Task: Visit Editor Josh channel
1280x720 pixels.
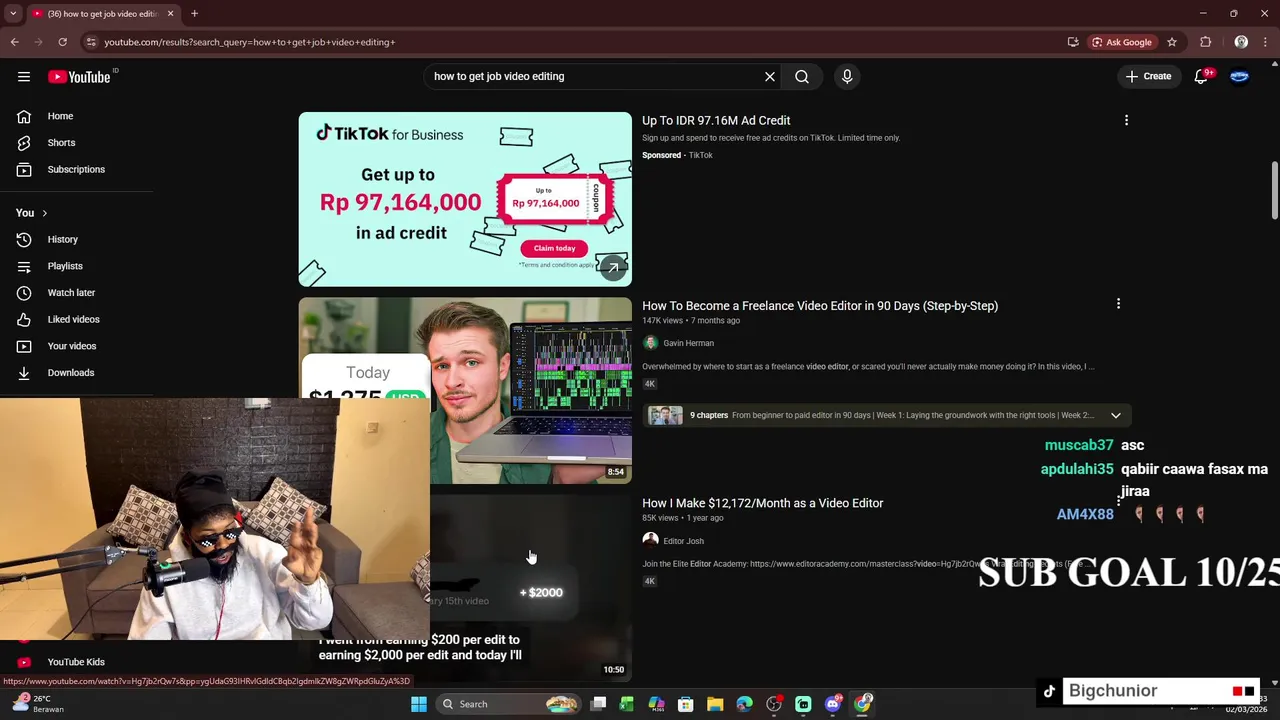Action: tap(683, 541)
